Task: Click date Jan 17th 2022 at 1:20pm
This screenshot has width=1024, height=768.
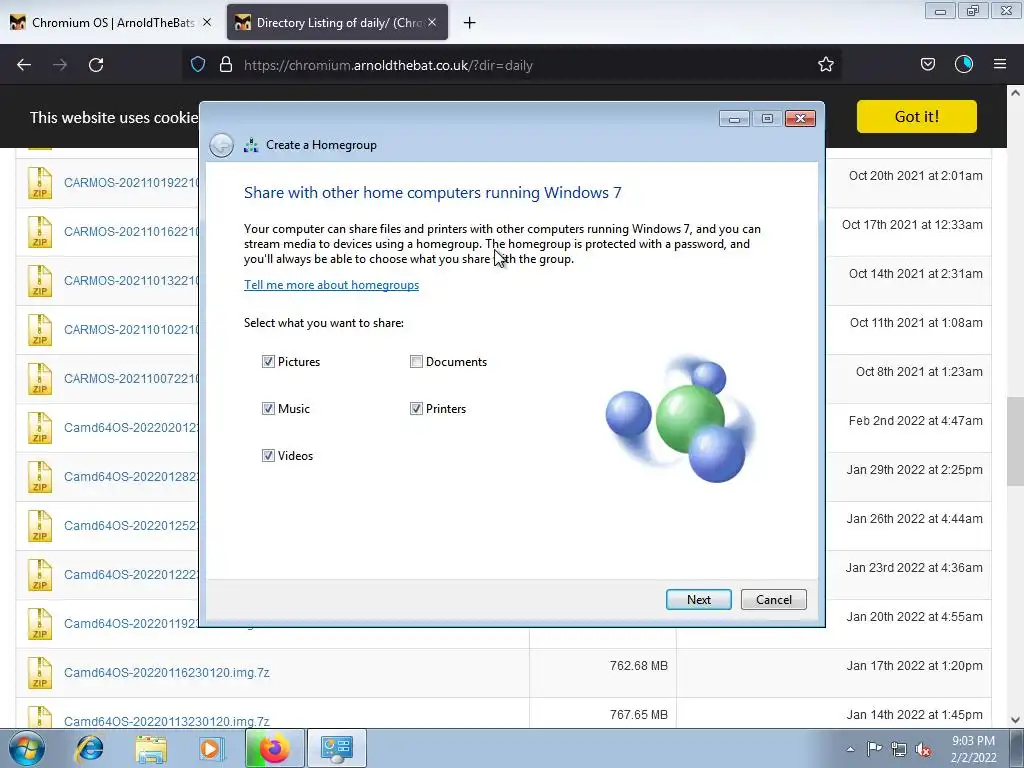Action: tap(914, 666)
